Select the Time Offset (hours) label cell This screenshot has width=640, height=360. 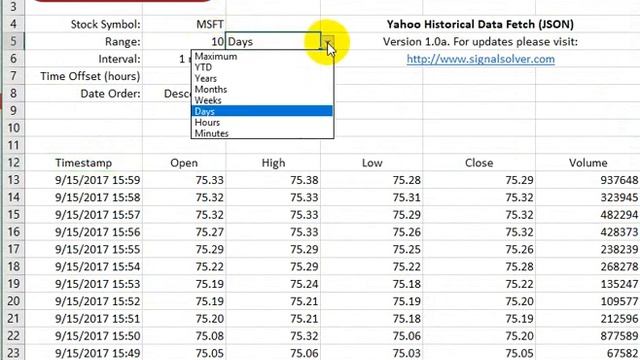click(x=84, y=76)
